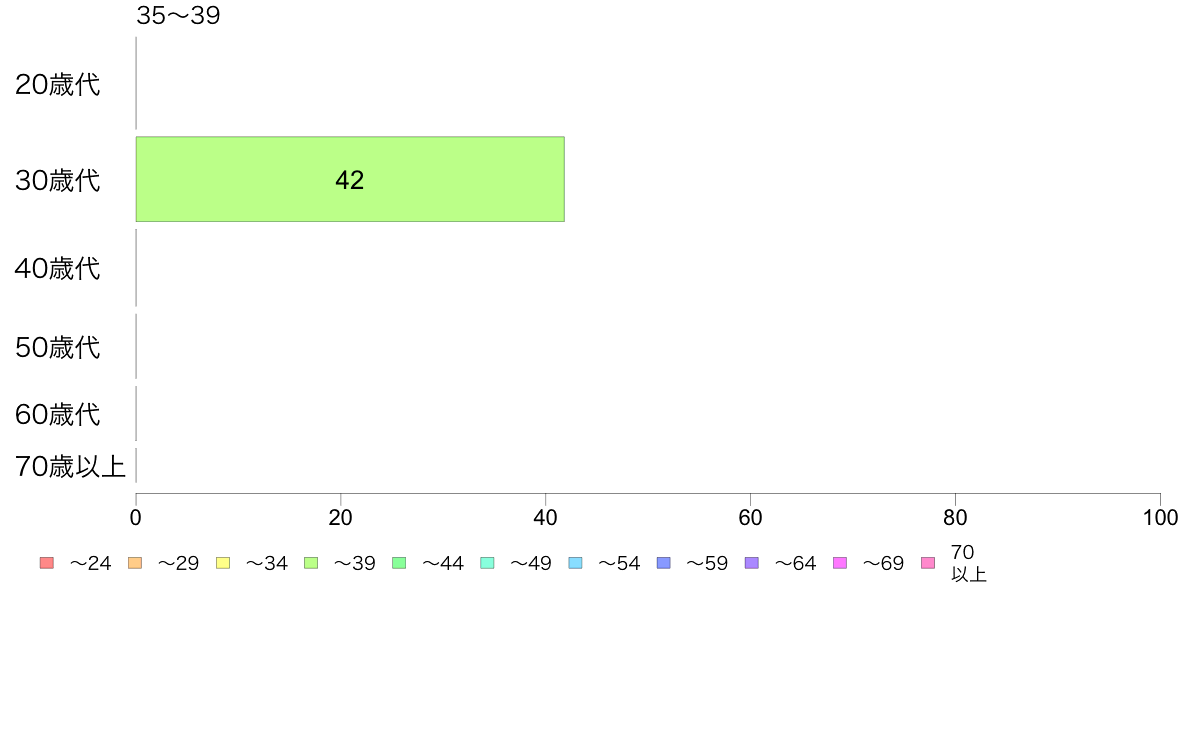This screenshot has height=736, width=1188.
Task: Click the 70歳以上 axis label
Action: click(70, 466)
